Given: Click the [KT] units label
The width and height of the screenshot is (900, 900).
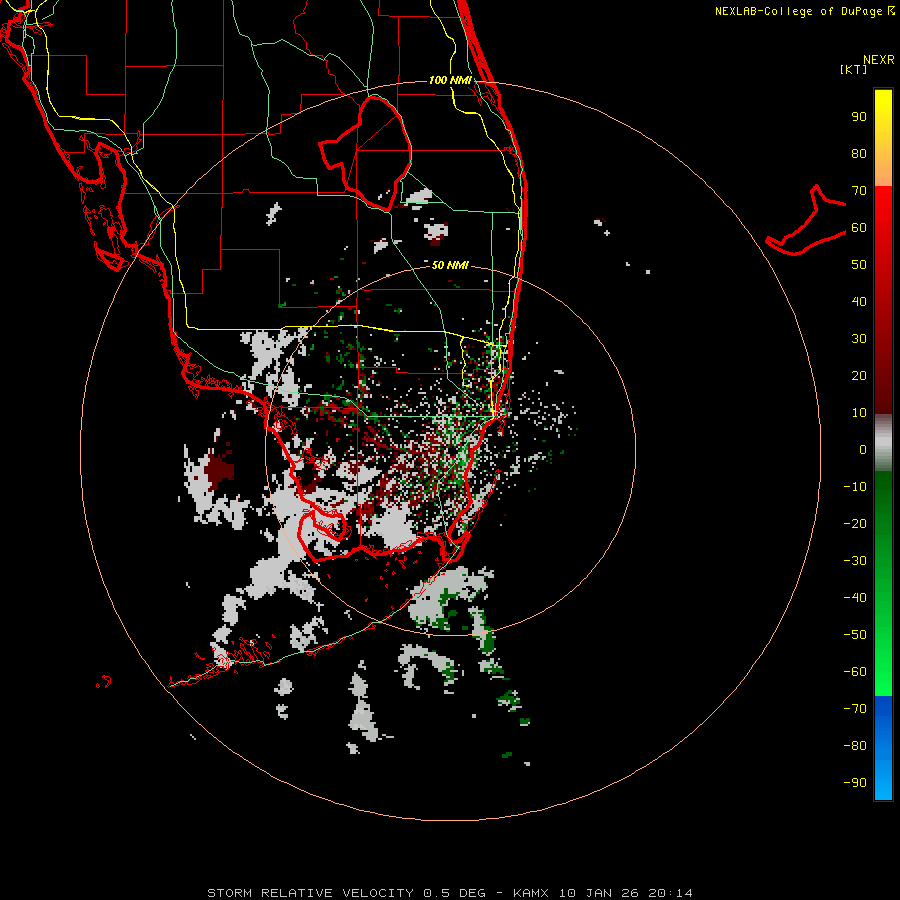Looking at the screenshot, I should pyautogui.click(x=853, y=69).
